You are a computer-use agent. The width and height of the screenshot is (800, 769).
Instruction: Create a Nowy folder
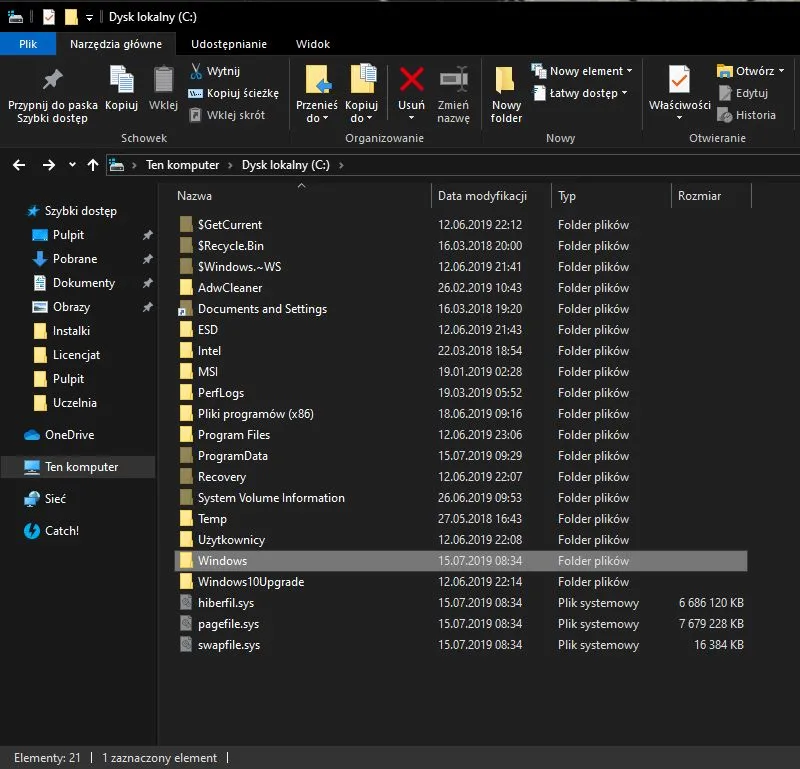pos(506,92)
